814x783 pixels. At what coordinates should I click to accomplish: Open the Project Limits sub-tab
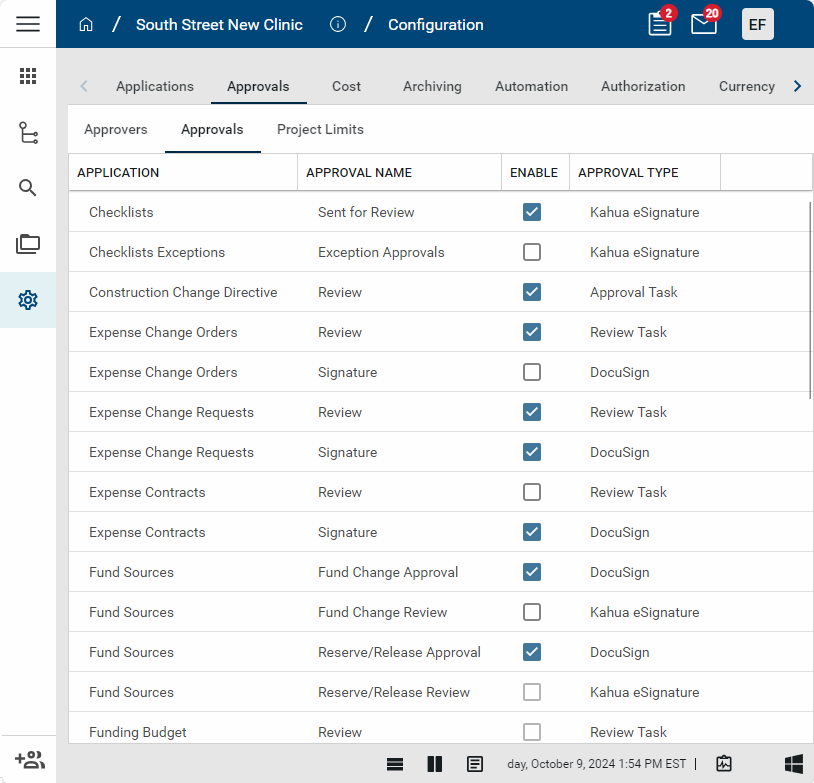pyautogui.click(x=320, y=129)
